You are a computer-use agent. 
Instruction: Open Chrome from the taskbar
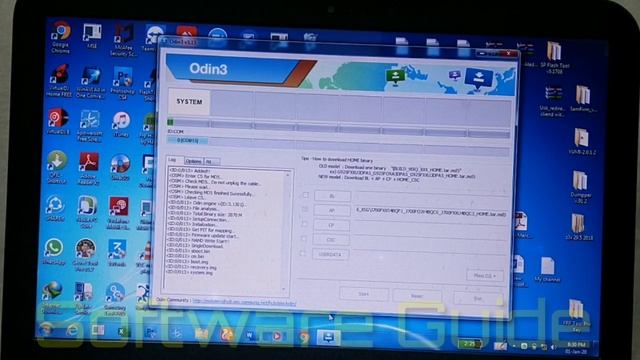tap(303, 337)
